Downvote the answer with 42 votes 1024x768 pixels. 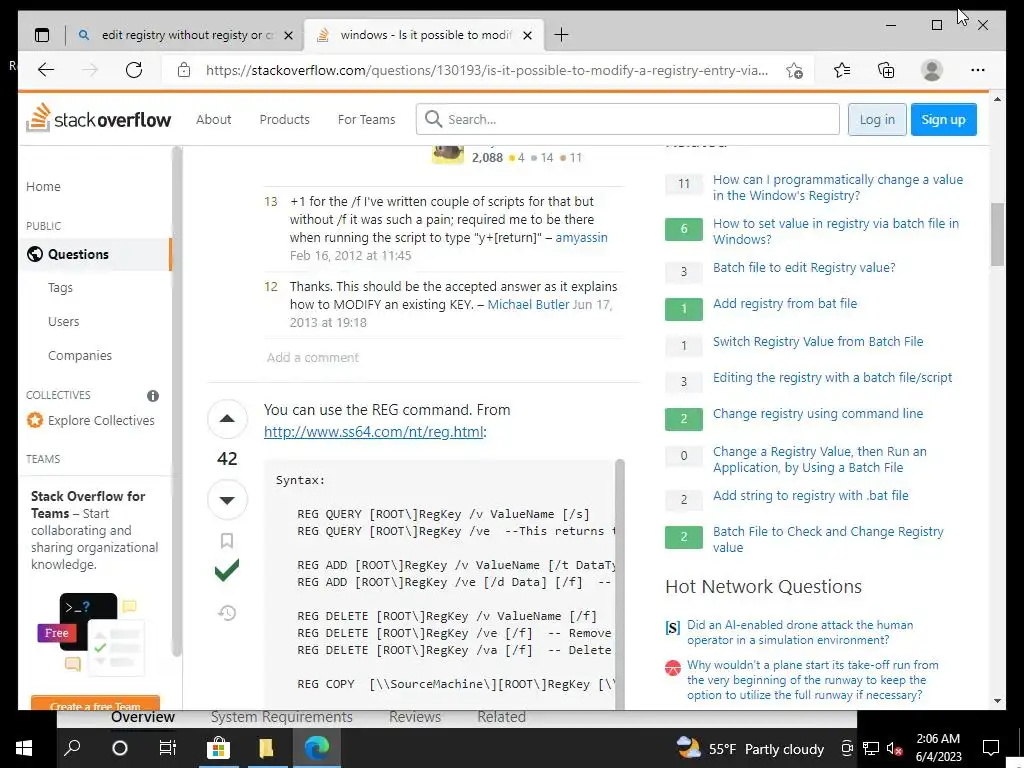tap(227, 500)
